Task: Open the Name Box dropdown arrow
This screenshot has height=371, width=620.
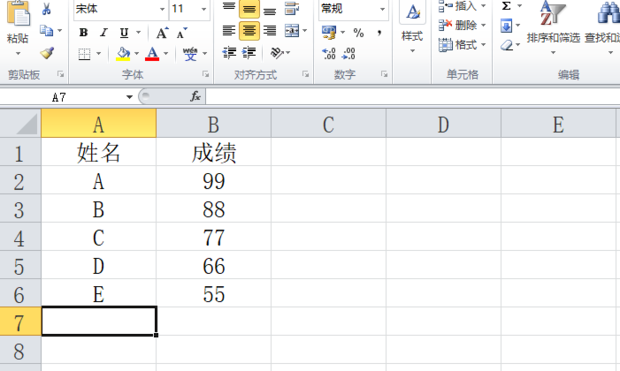Action: [129, 97]
